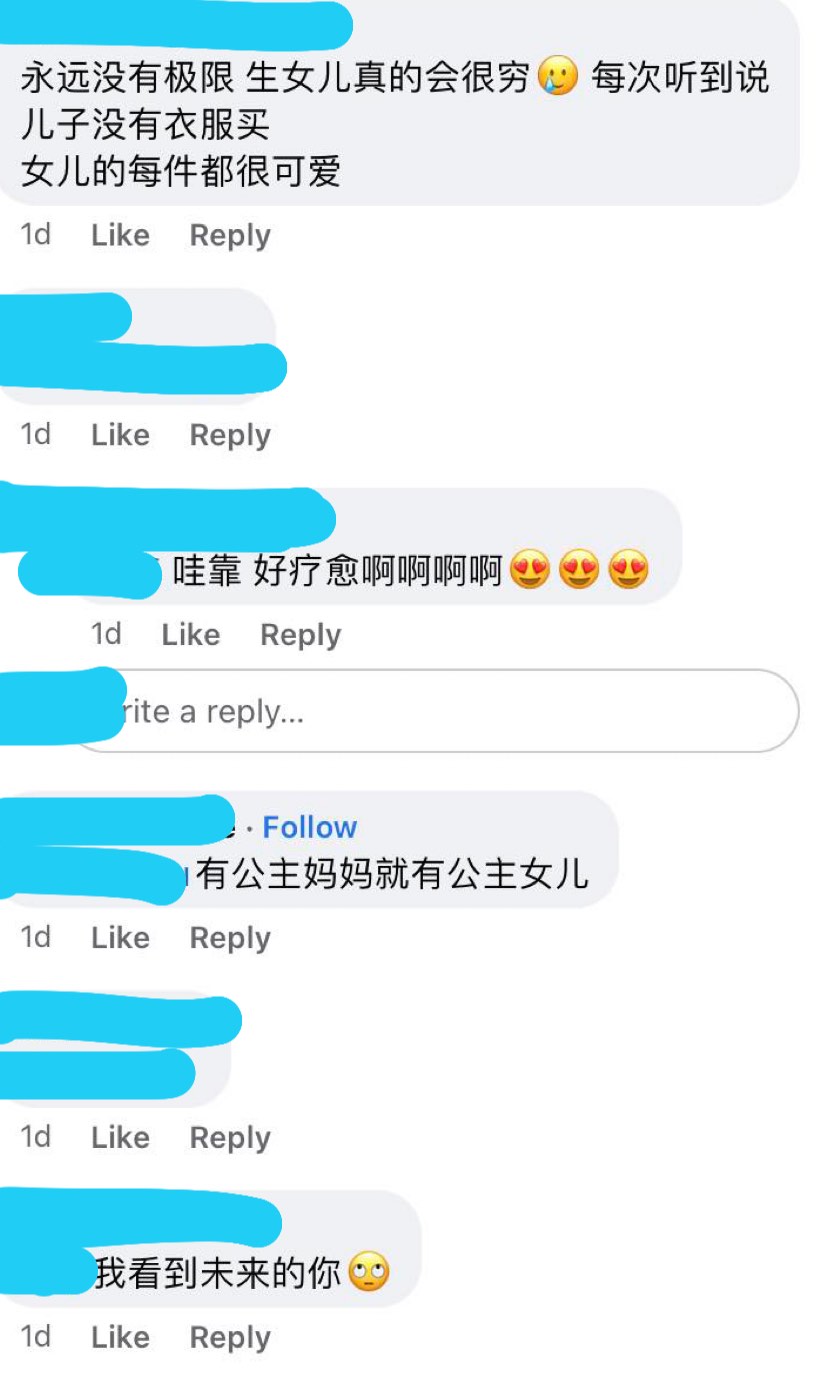
Task: Like the 我看到未来的你 comment
Action: point(120,1337)
